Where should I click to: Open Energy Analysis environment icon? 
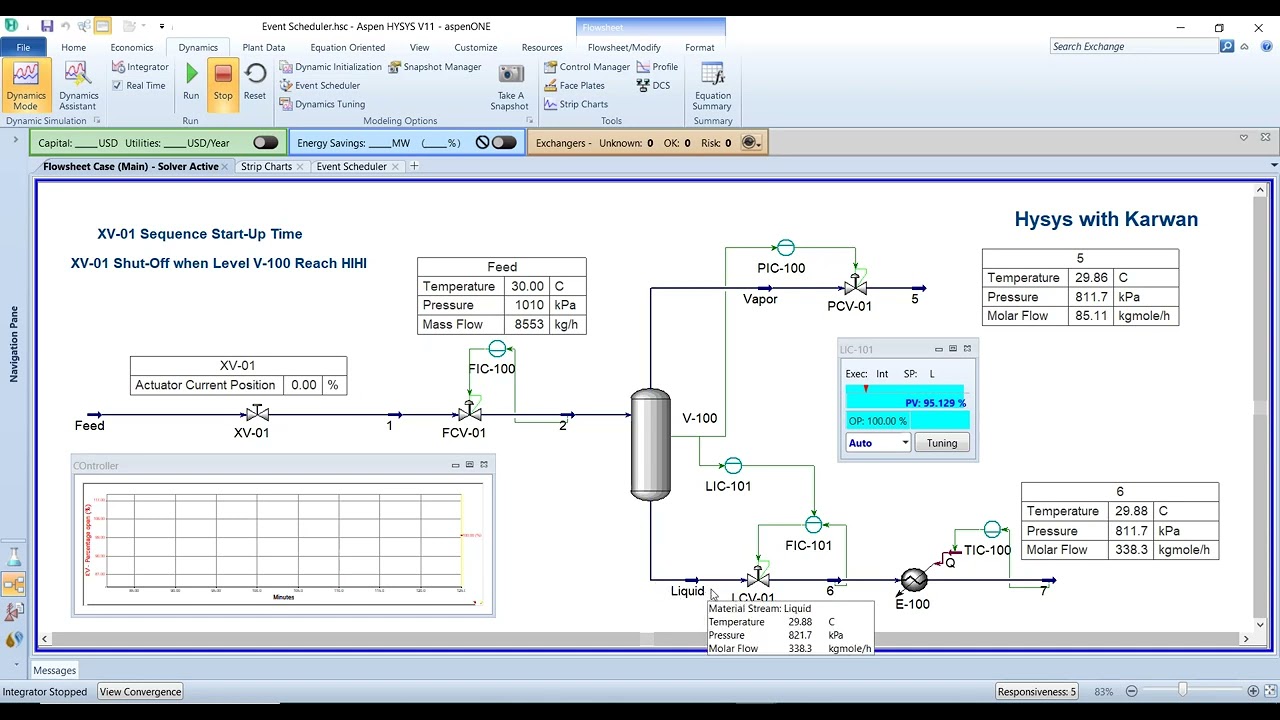14,638
